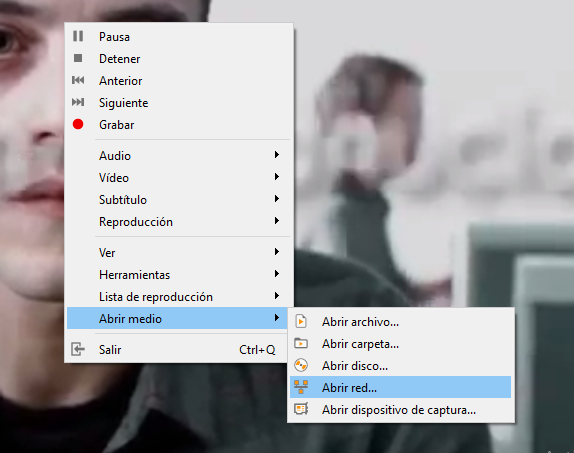
Task: Choose Abrir disco... in submenu
Action: (400, 365)
